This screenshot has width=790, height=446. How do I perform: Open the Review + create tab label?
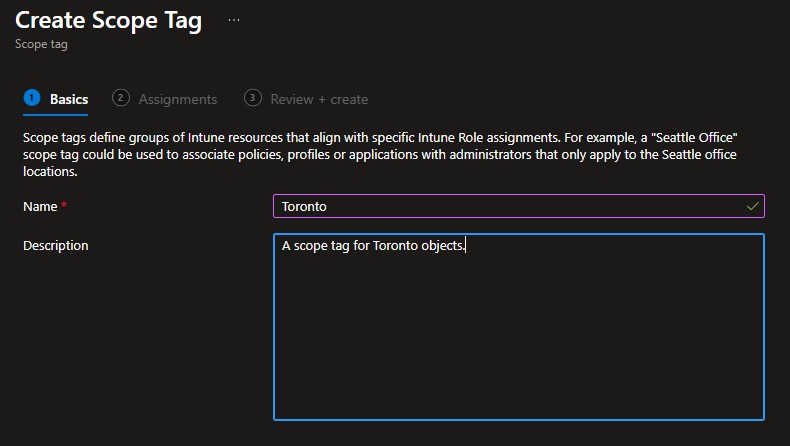319,99
